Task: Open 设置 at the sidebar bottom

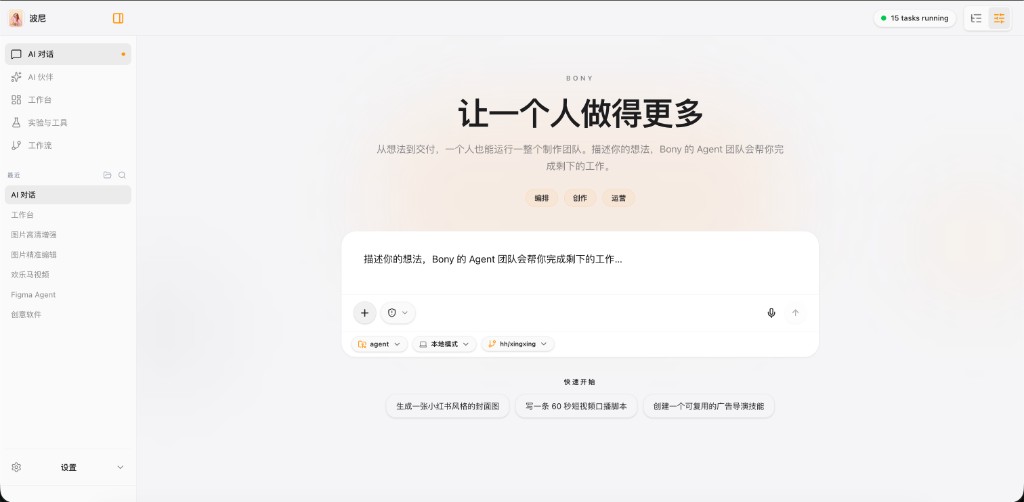Action: 68,467
